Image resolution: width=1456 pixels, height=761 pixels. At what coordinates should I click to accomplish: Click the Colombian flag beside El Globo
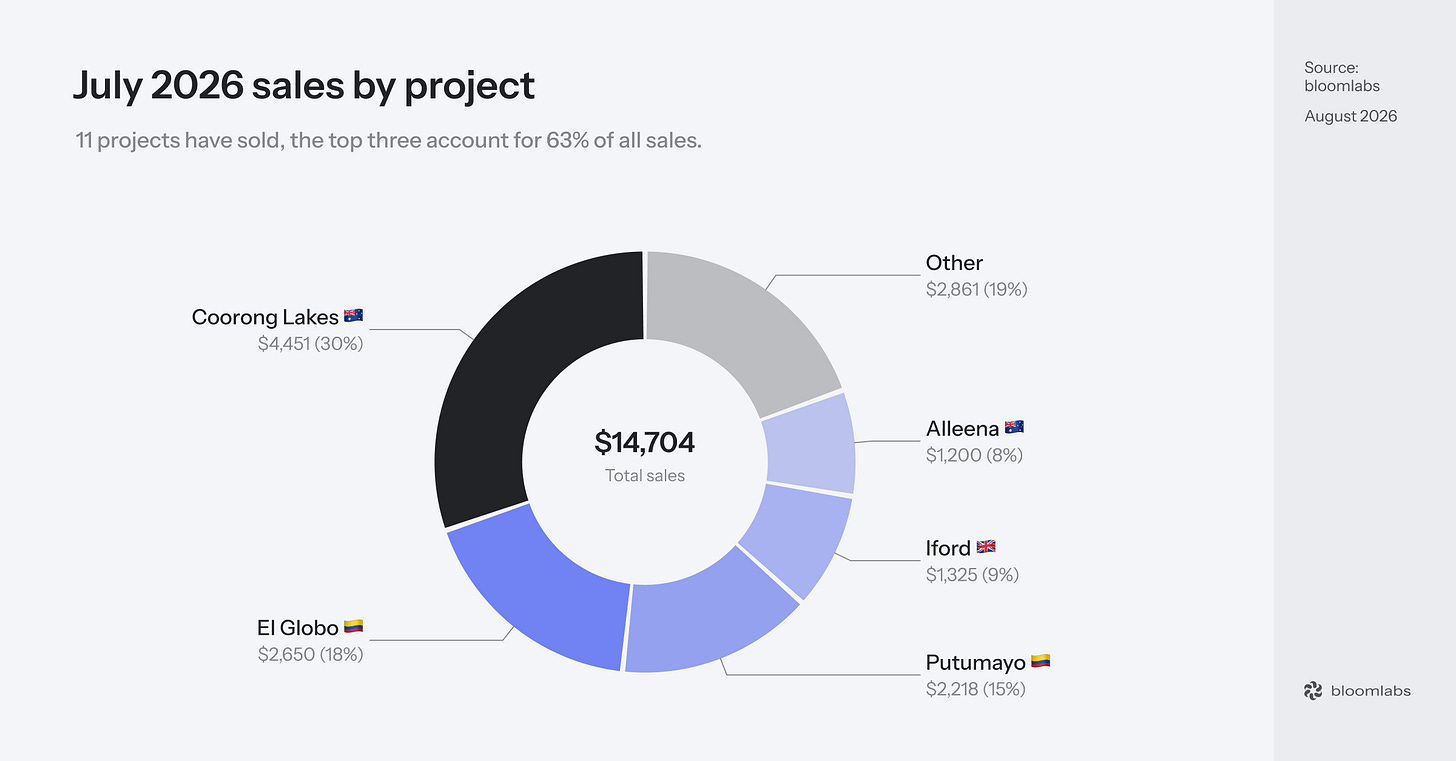click(353, 627)
